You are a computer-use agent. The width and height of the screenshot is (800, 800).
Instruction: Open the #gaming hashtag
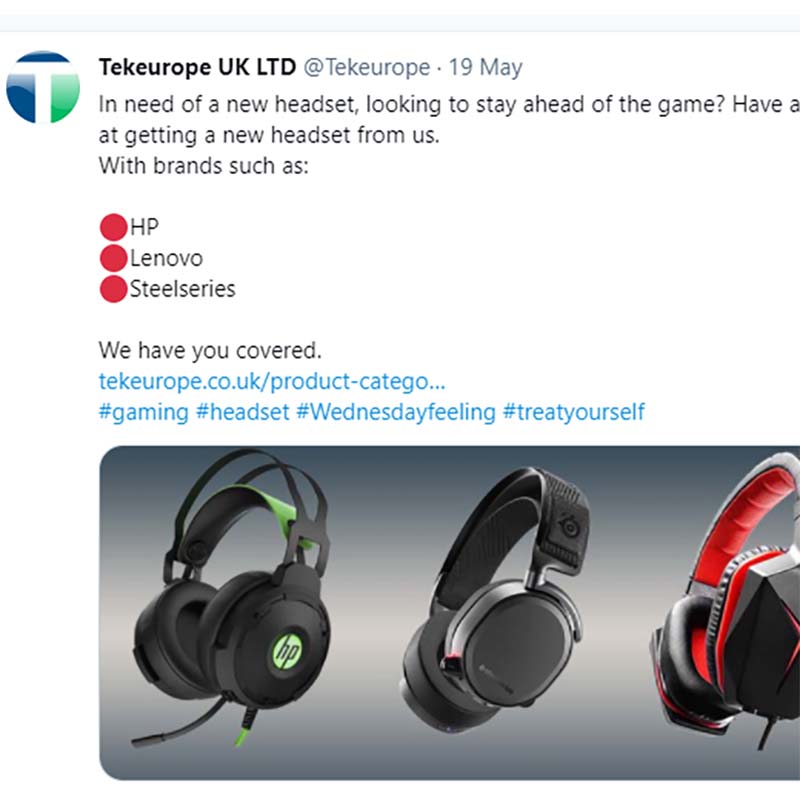pyautogui.click(x=143, y=413)
